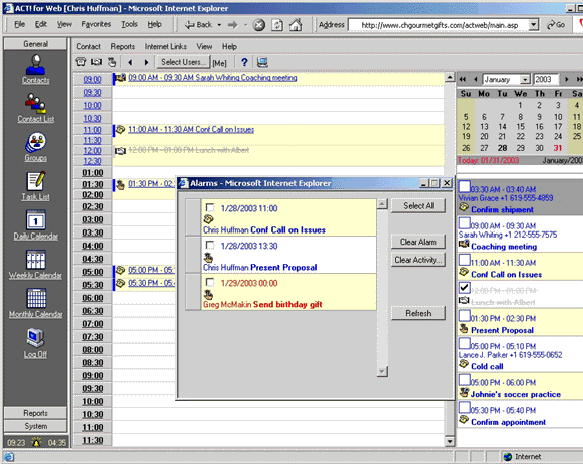
Task: Click the browser Home icon
Action: click(296, 25)
